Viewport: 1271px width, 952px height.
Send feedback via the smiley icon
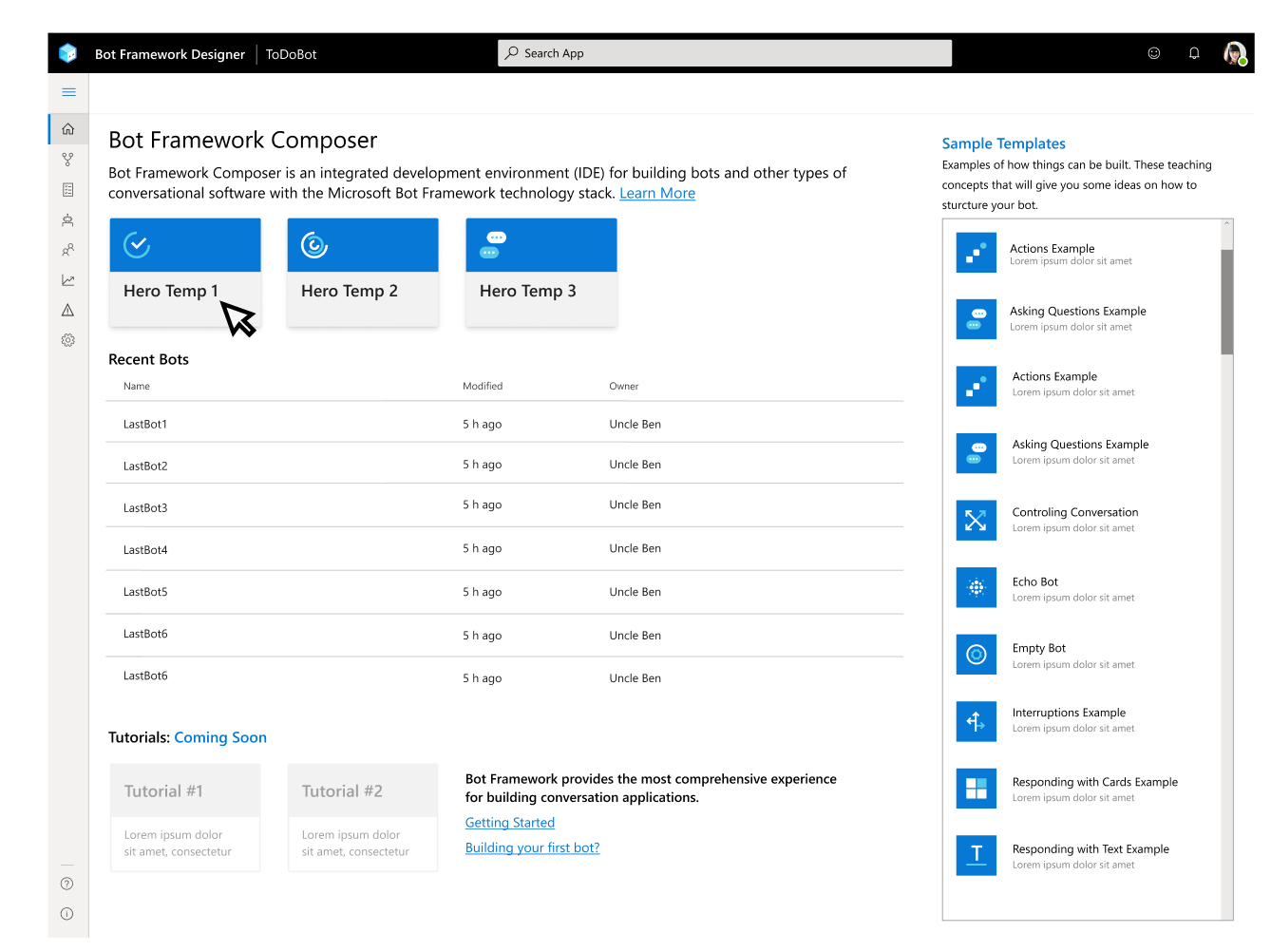click(x=1154, y=53)
